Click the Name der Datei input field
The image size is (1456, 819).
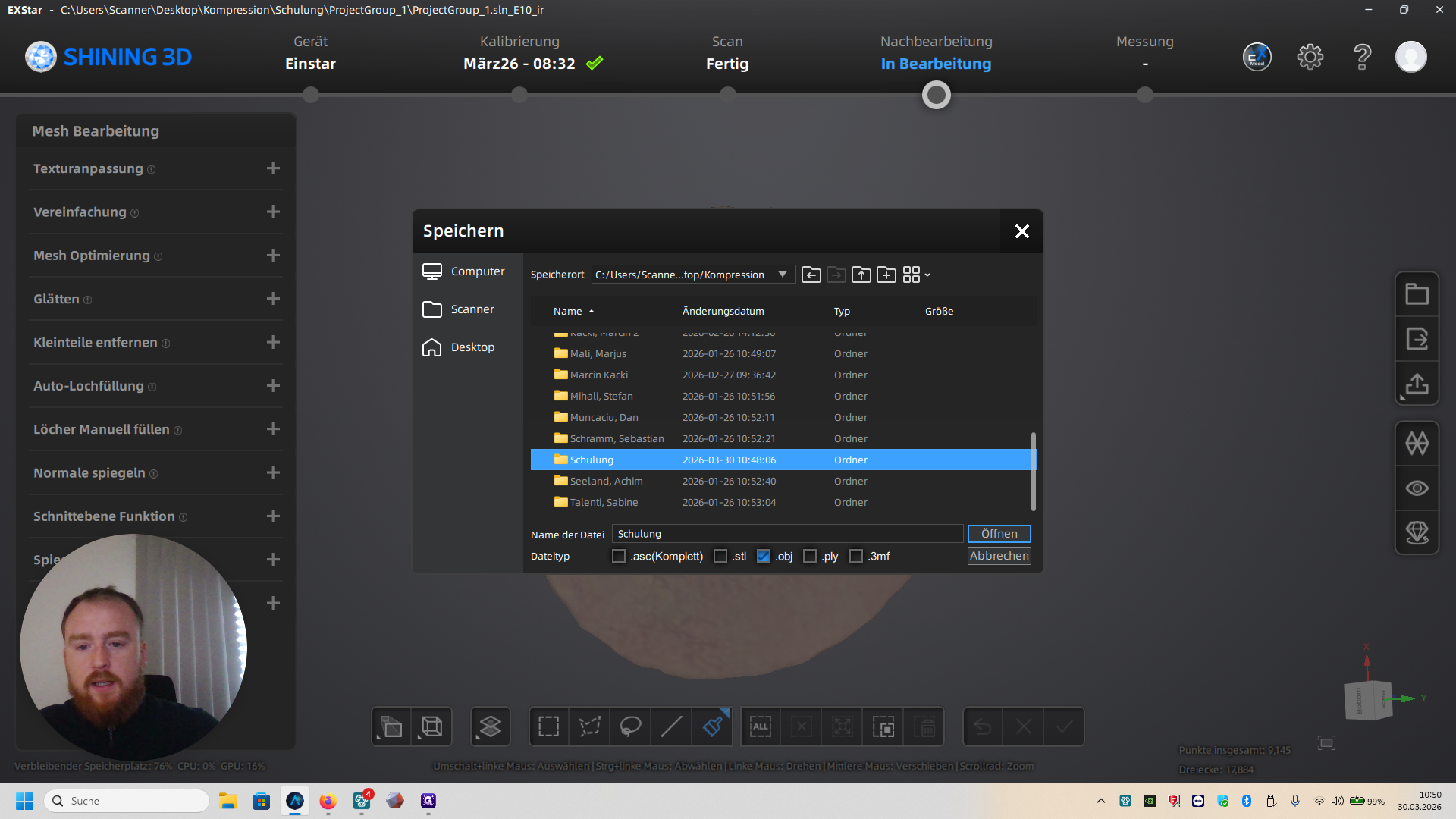click(x=787, y=534)
